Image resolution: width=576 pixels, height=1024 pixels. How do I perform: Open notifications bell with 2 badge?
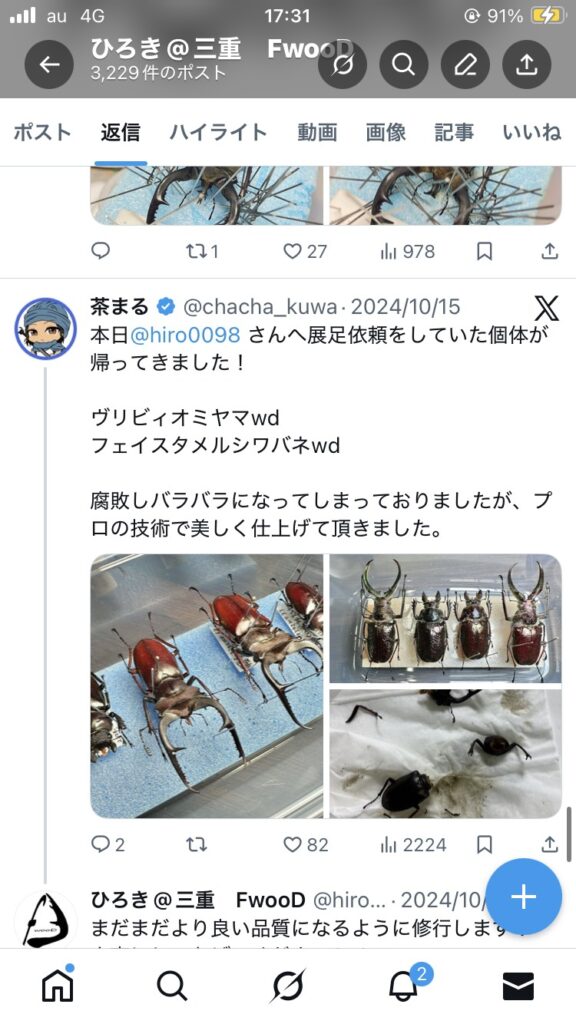[404, 985]
